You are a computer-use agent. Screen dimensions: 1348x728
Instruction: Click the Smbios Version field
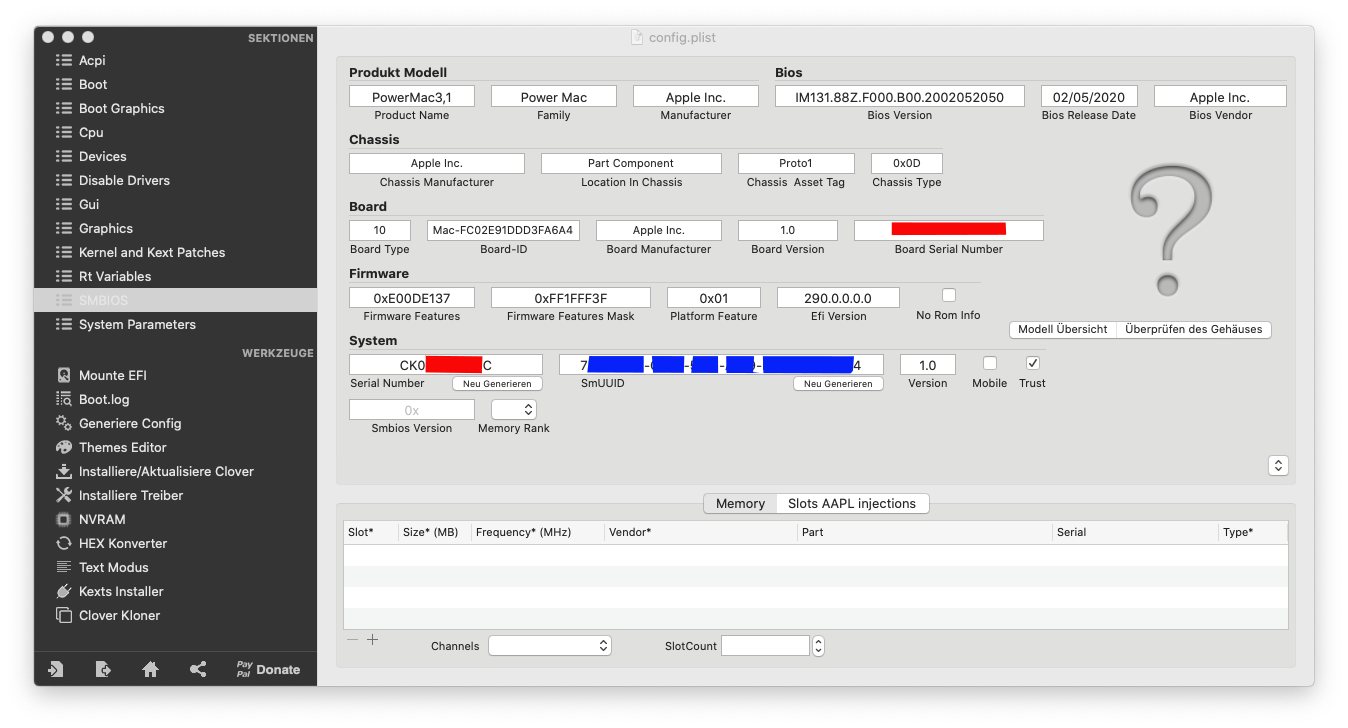pyautogui.click(x=412, y=410)
